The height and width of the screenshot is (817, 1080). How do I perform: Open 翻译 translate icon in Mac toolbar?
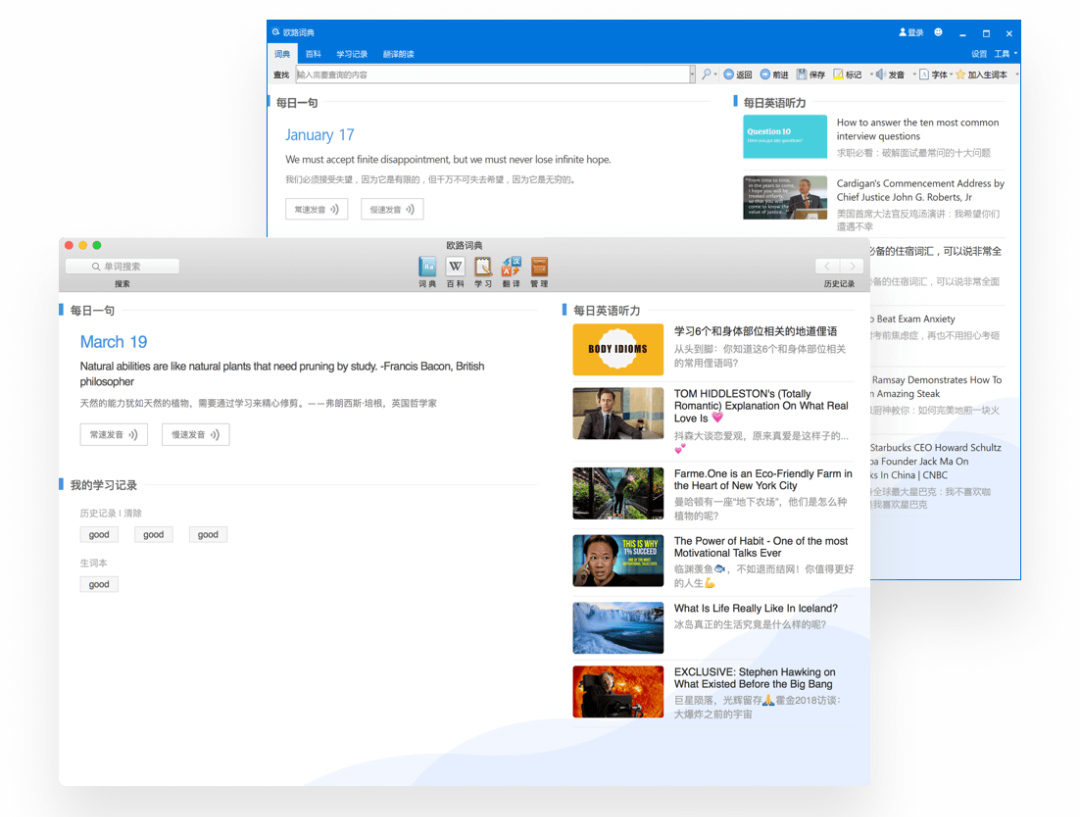511,267
